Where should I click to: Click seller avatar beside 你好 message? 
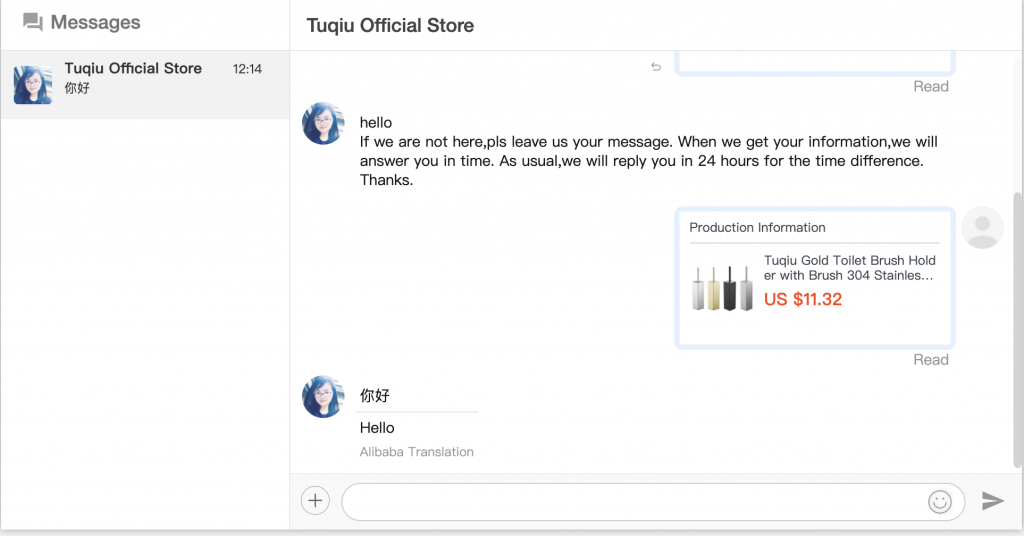pos(323,396)
